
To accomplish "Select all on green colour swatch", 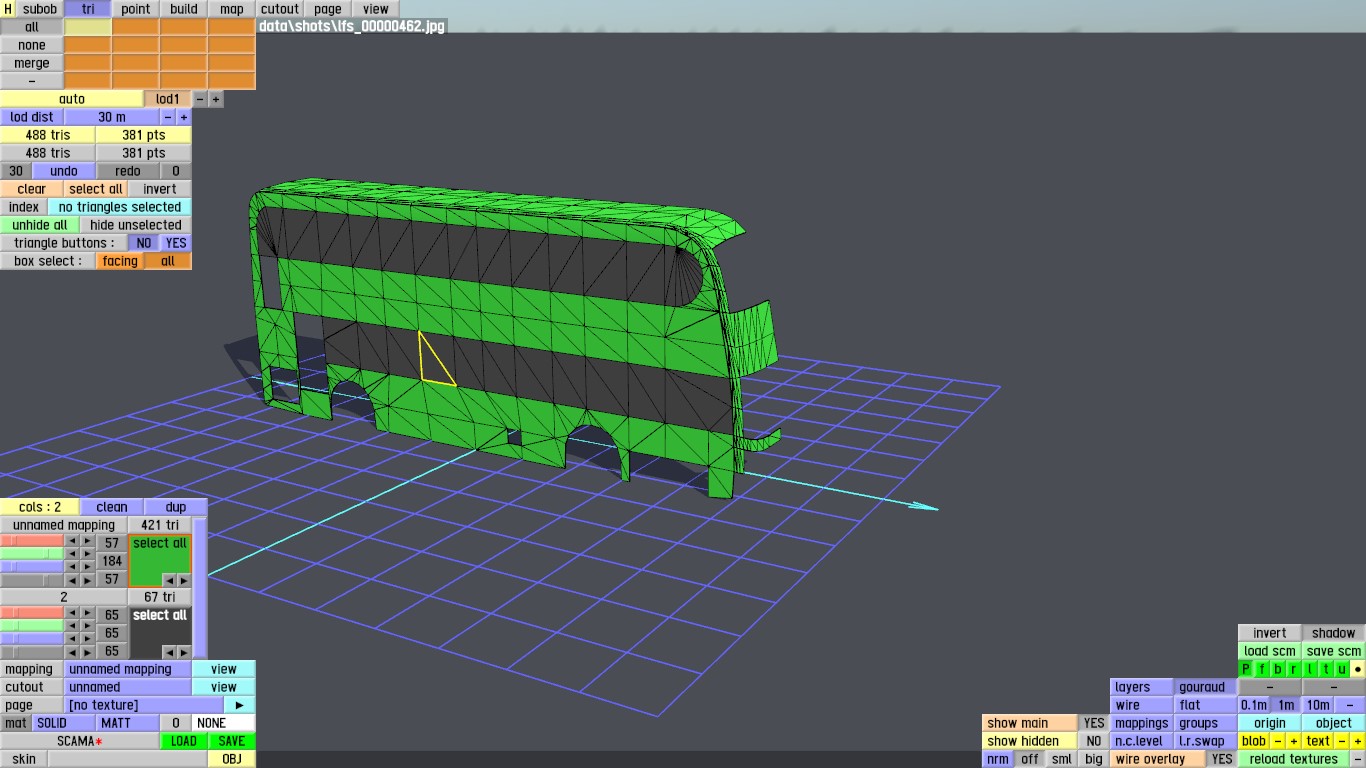I will click(x=160, y=543).
